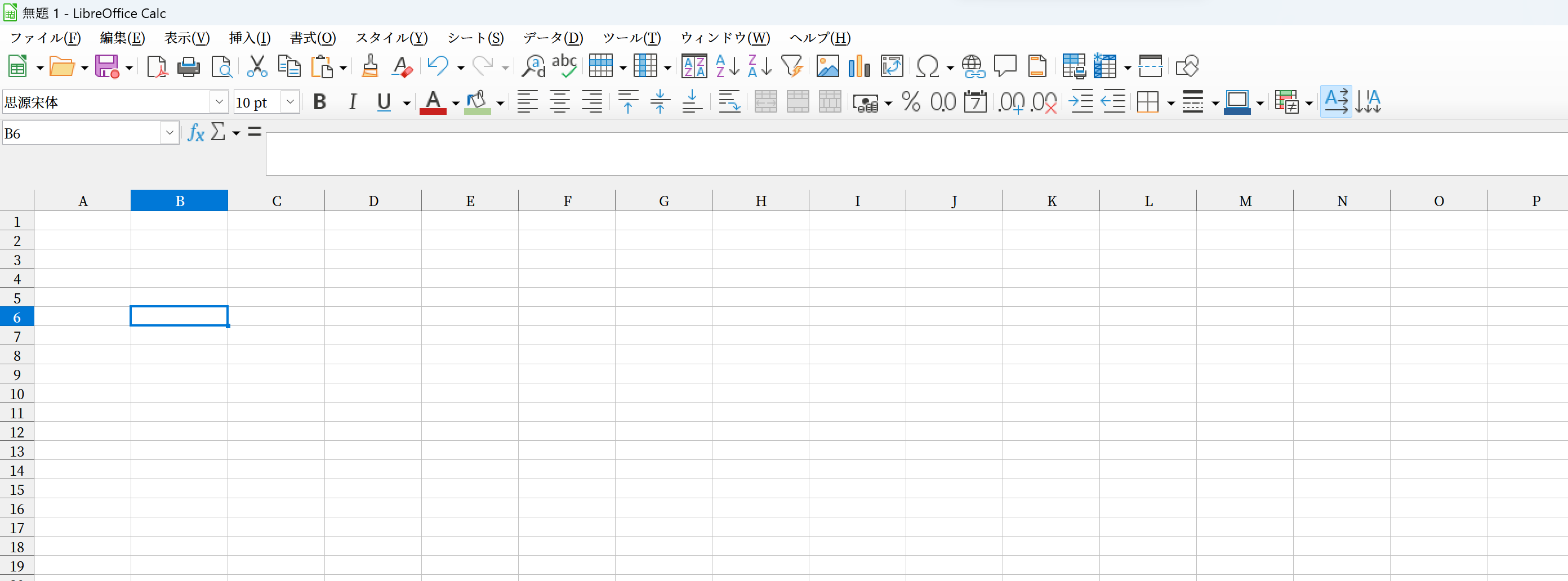Open the 挿入(I) menu
The height and width of the screenshot is (581, 1568).
pos(250,38)
